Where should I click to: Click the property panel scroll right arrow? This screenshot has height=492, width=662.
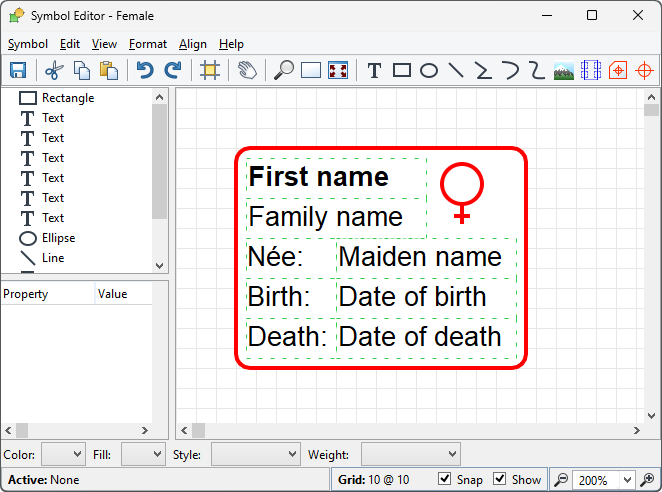point(145,430)
